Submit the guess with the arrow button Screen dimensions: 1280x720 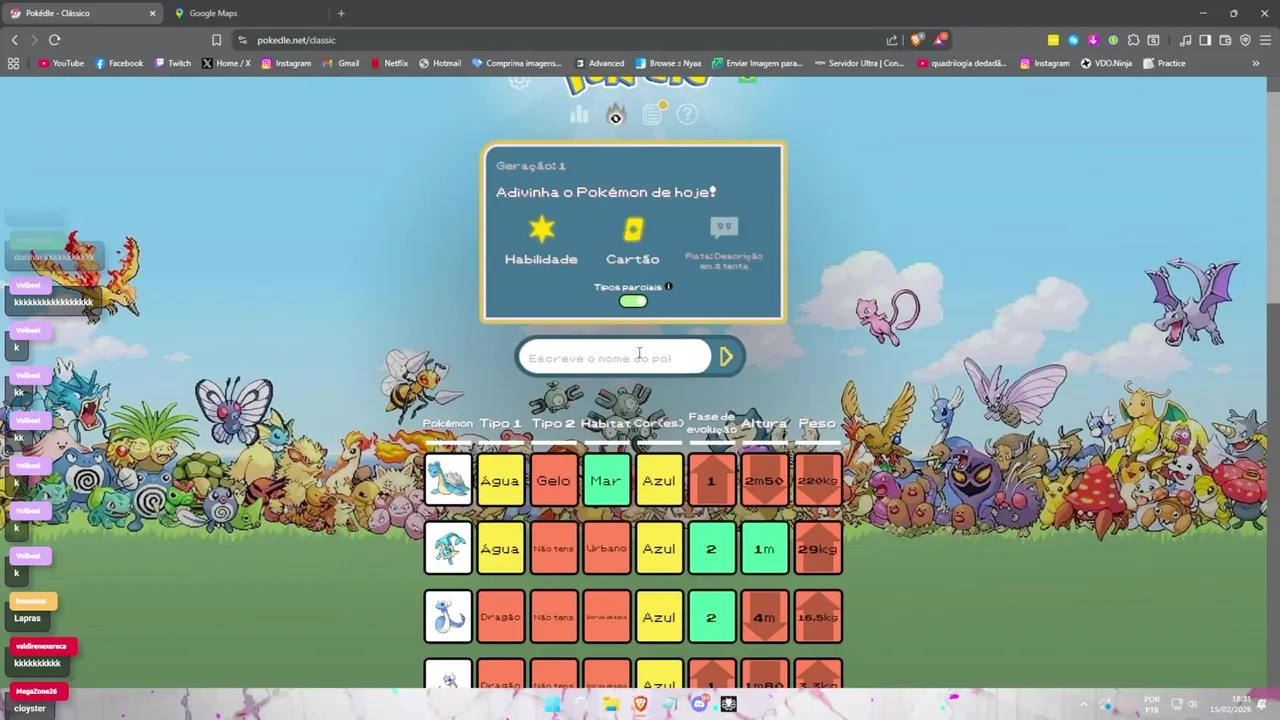coord(727,356)
